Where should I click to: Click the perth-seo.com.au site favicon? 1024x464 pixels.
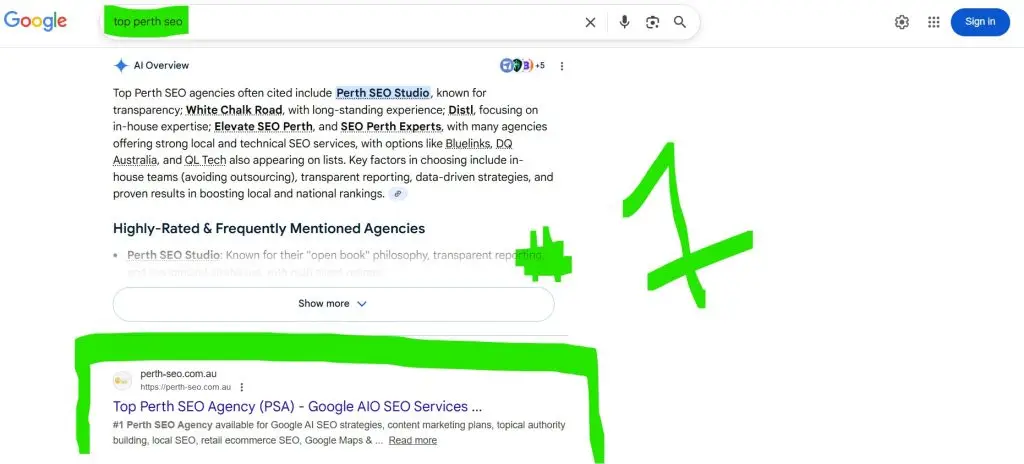pos(122,380)
